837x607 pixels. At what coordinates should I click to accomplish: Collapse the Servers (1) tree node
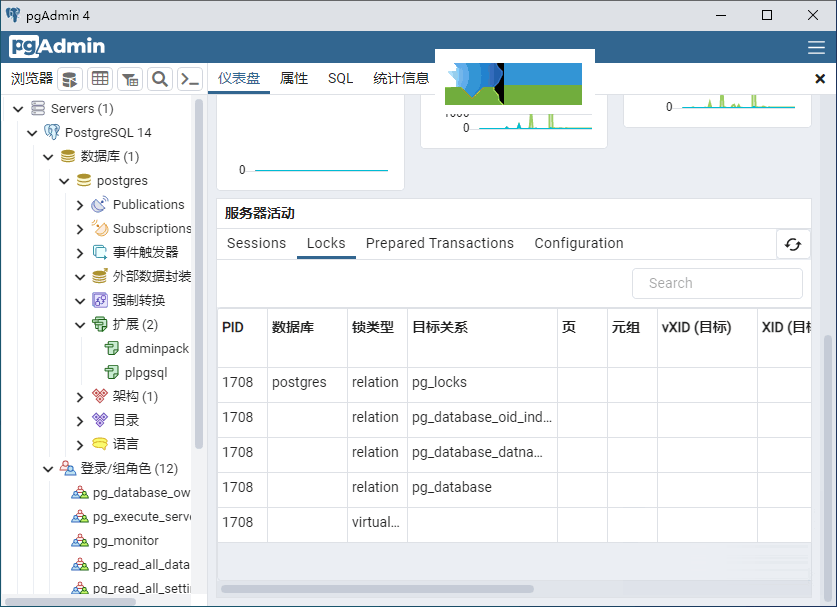(x=18, y=109)
